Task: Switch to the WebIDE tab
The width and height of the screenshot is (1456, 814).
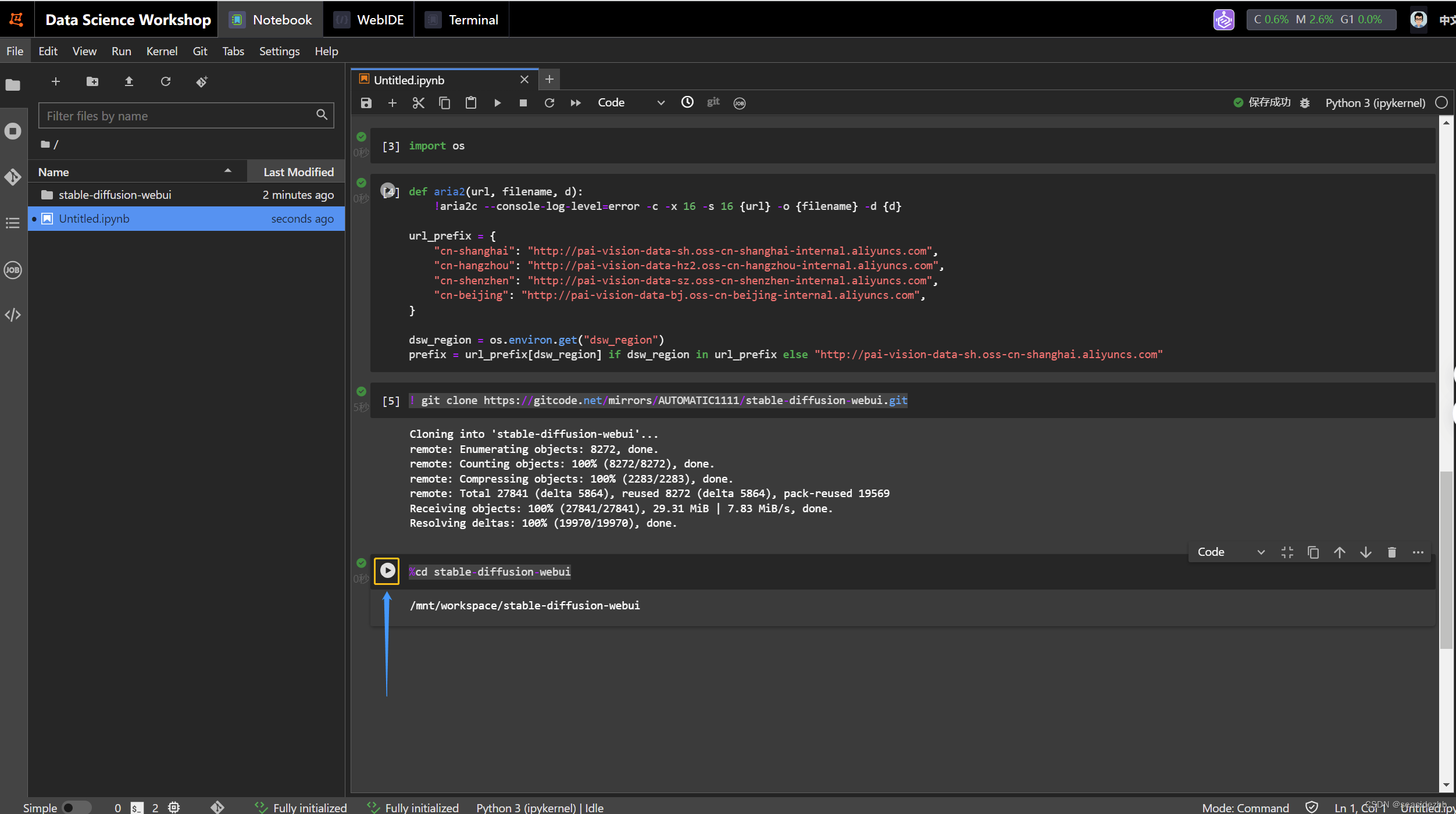Action: pos(369,20)
